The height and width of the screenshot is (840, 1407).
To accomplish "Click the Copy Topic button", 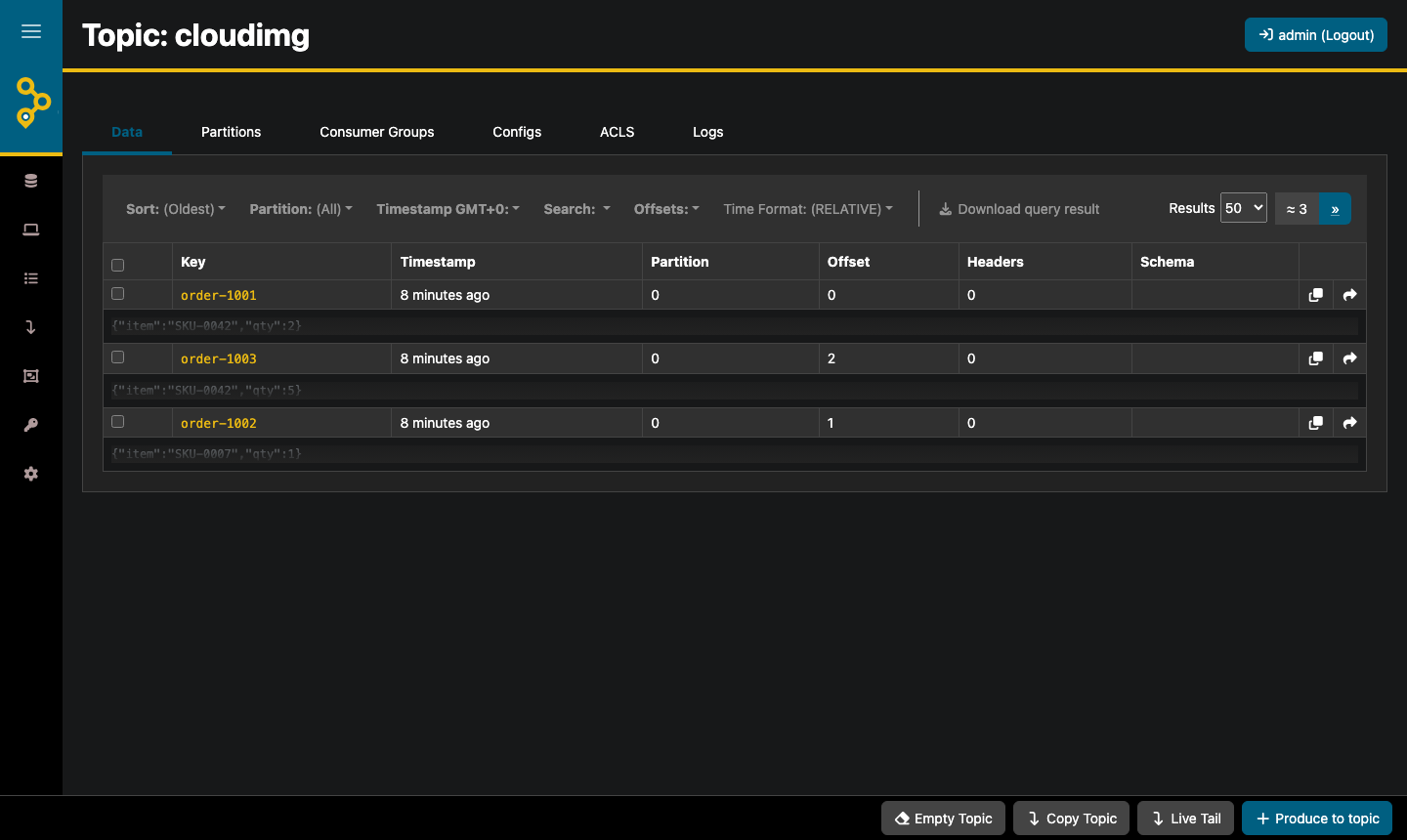I will [x=1072, y=819].
